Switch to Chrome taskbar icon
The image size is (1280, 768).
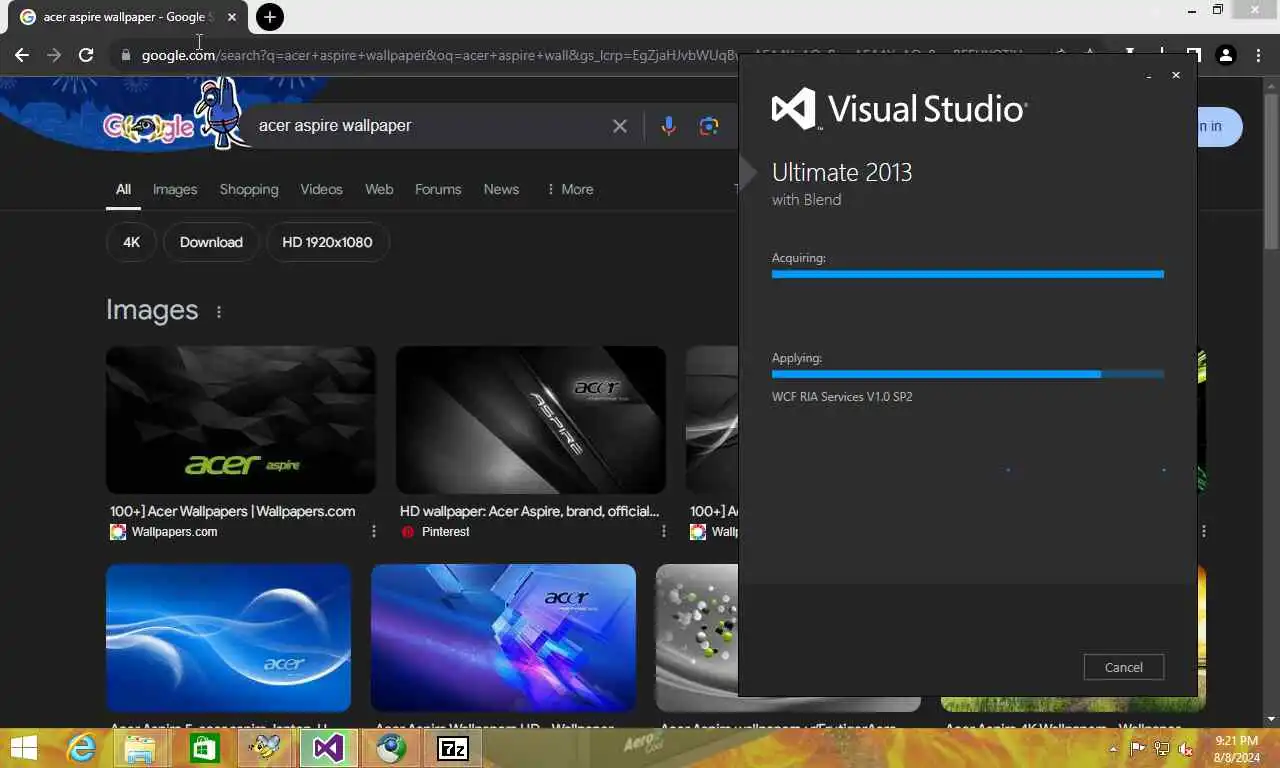391,747
